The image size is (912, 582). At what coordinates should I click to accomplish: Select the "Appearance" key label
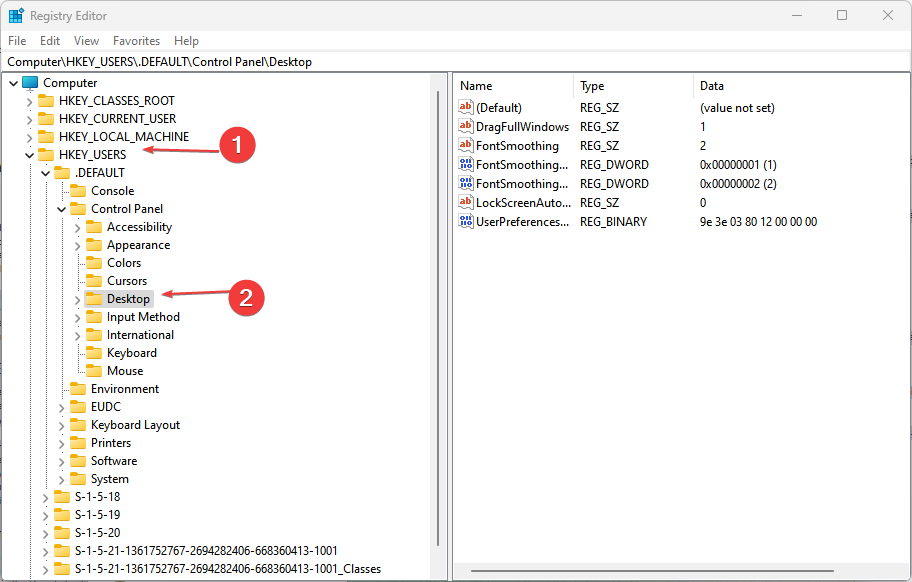[x=138, y=245]
